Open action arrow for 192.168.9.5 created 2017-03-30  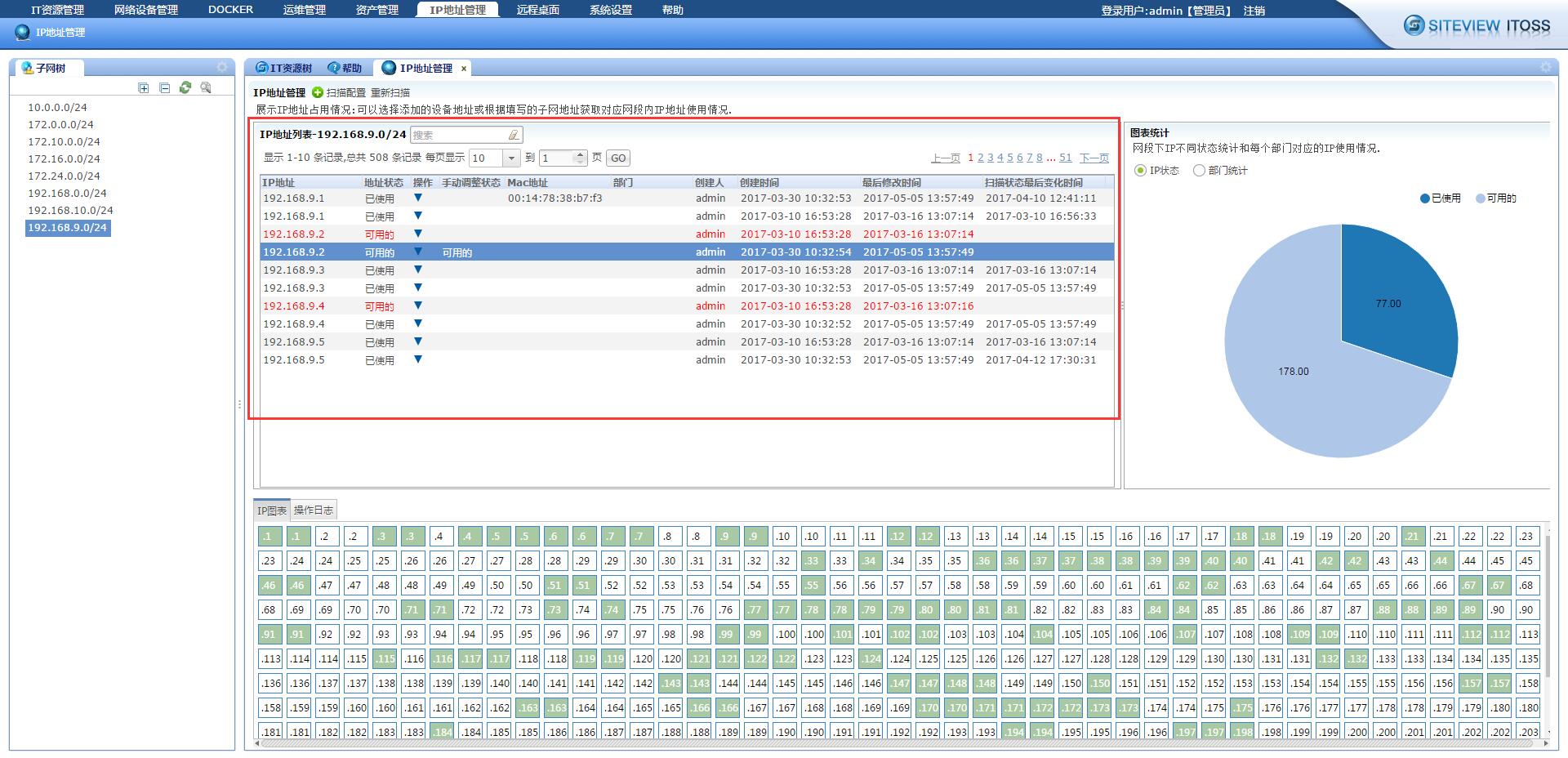418,359
